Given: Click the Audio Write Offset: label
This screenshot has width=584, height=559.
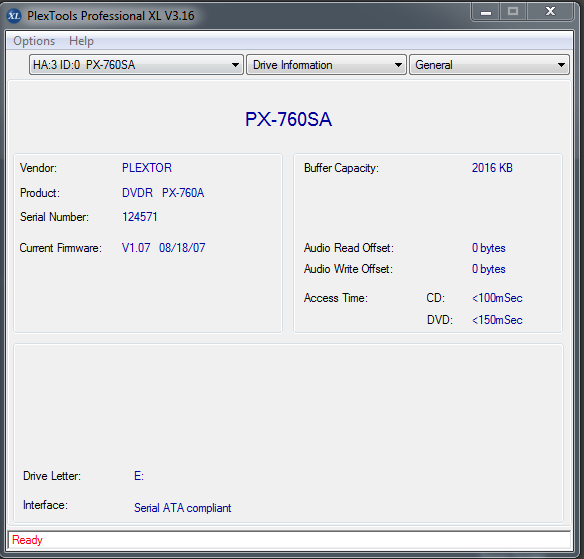Looking at the screenshot, I should point(348,269).
